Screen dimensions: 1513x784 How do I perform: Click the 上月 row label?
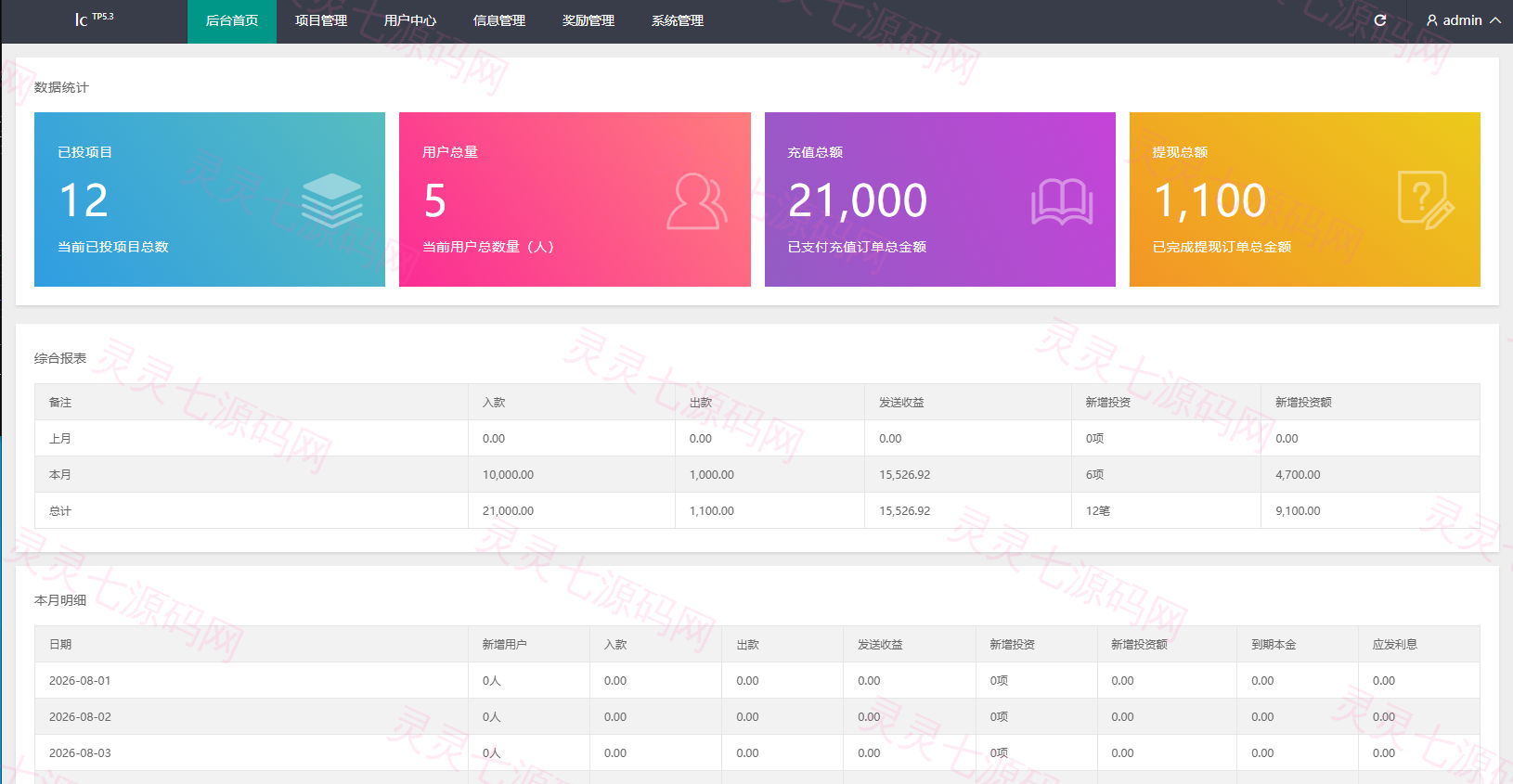click(60, 439)
